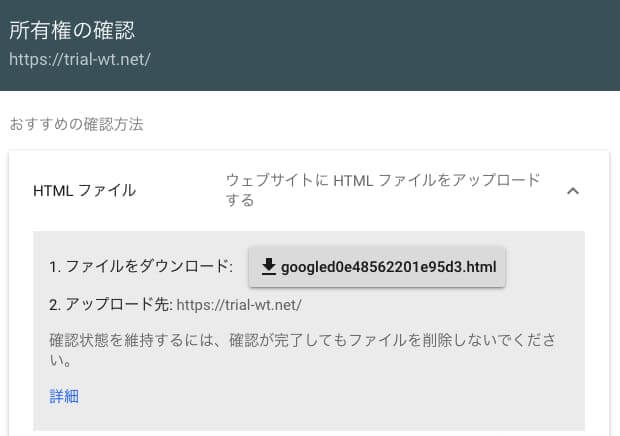
Task: Click ウェブサイトに HTML ファイルをアップロードする description
Action: pos(383,190)
